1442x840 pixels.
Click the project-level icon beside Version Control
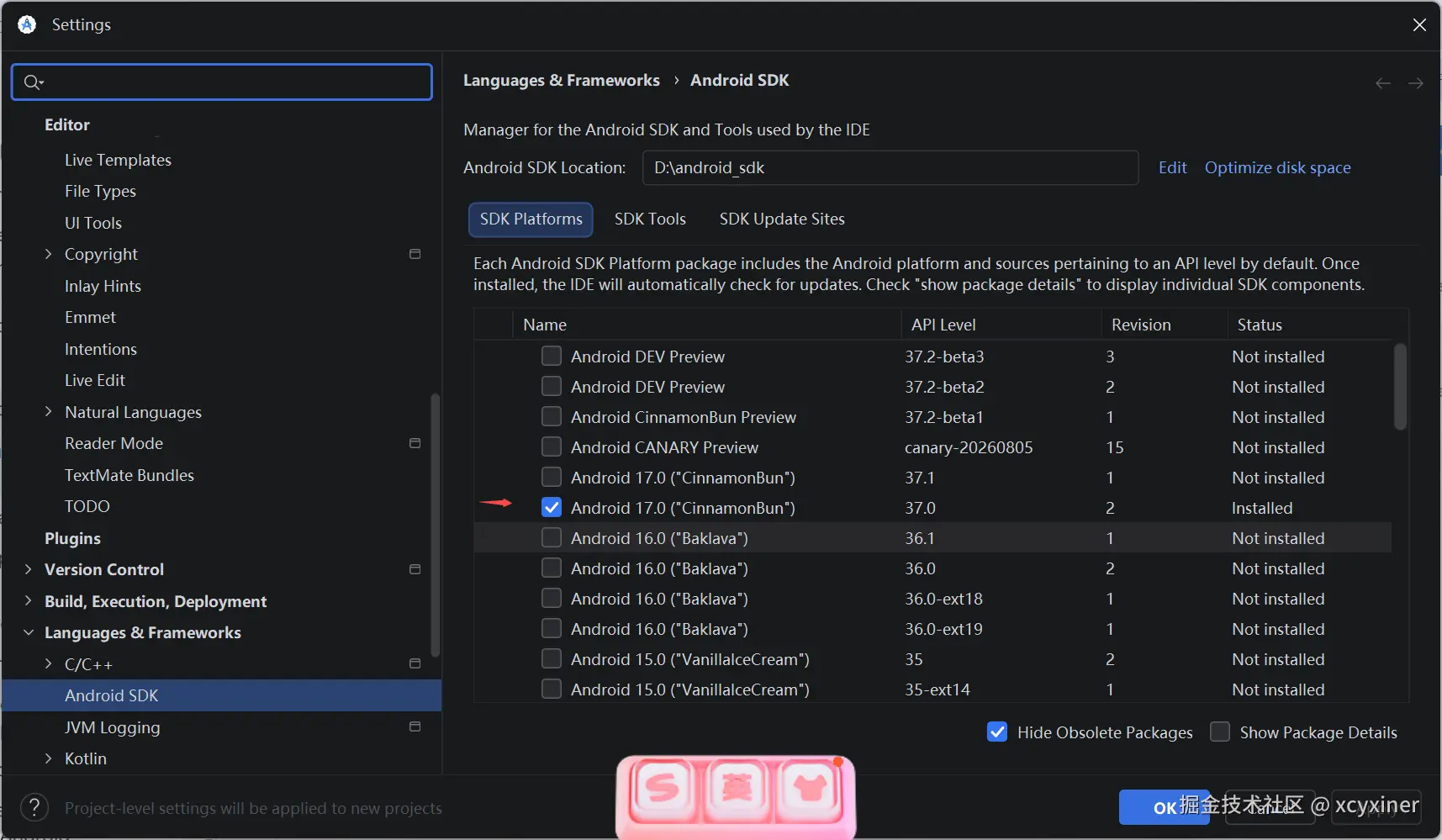coord(415,569)
